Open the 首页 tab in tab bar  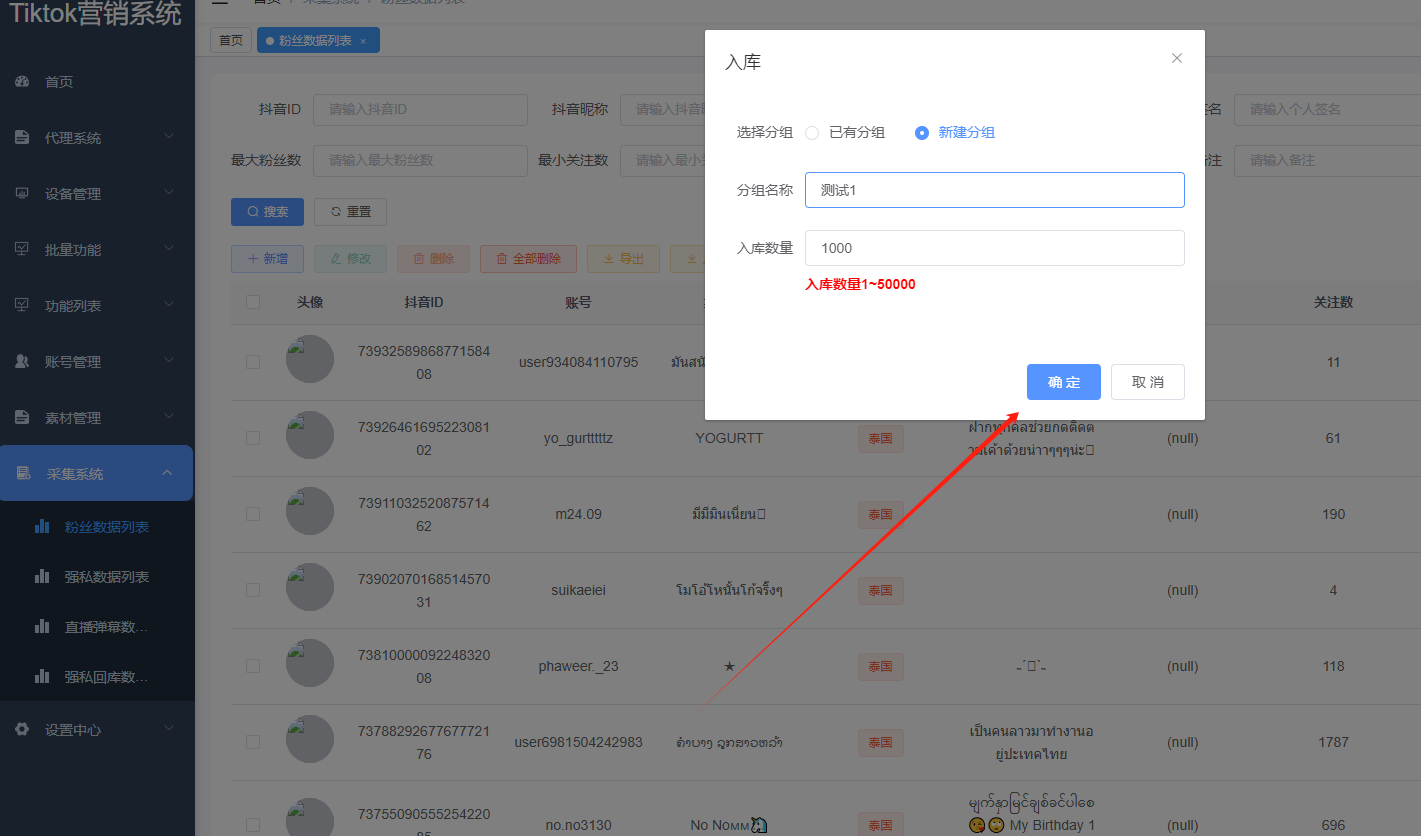tap(231, 40)
